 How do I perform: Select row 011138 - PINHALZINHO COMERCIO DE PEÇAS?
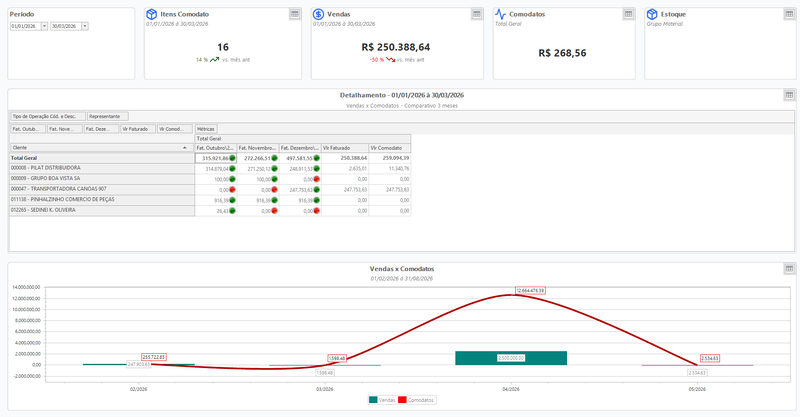(x=102, y=200)
